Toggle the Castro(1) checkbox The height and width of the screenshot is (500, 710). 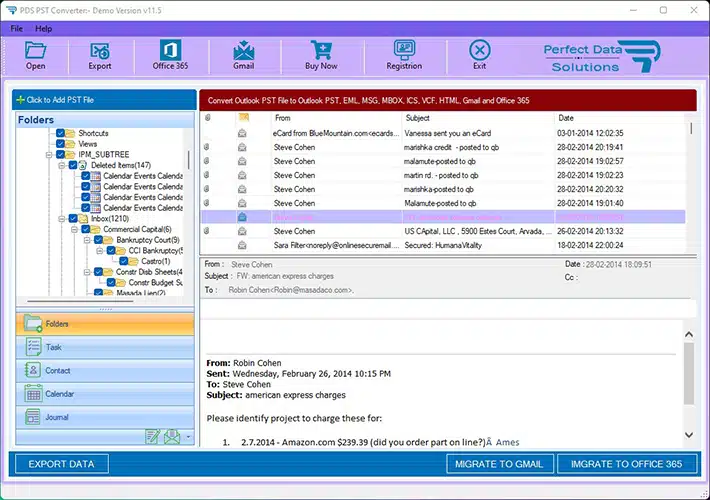pos(123,261)
